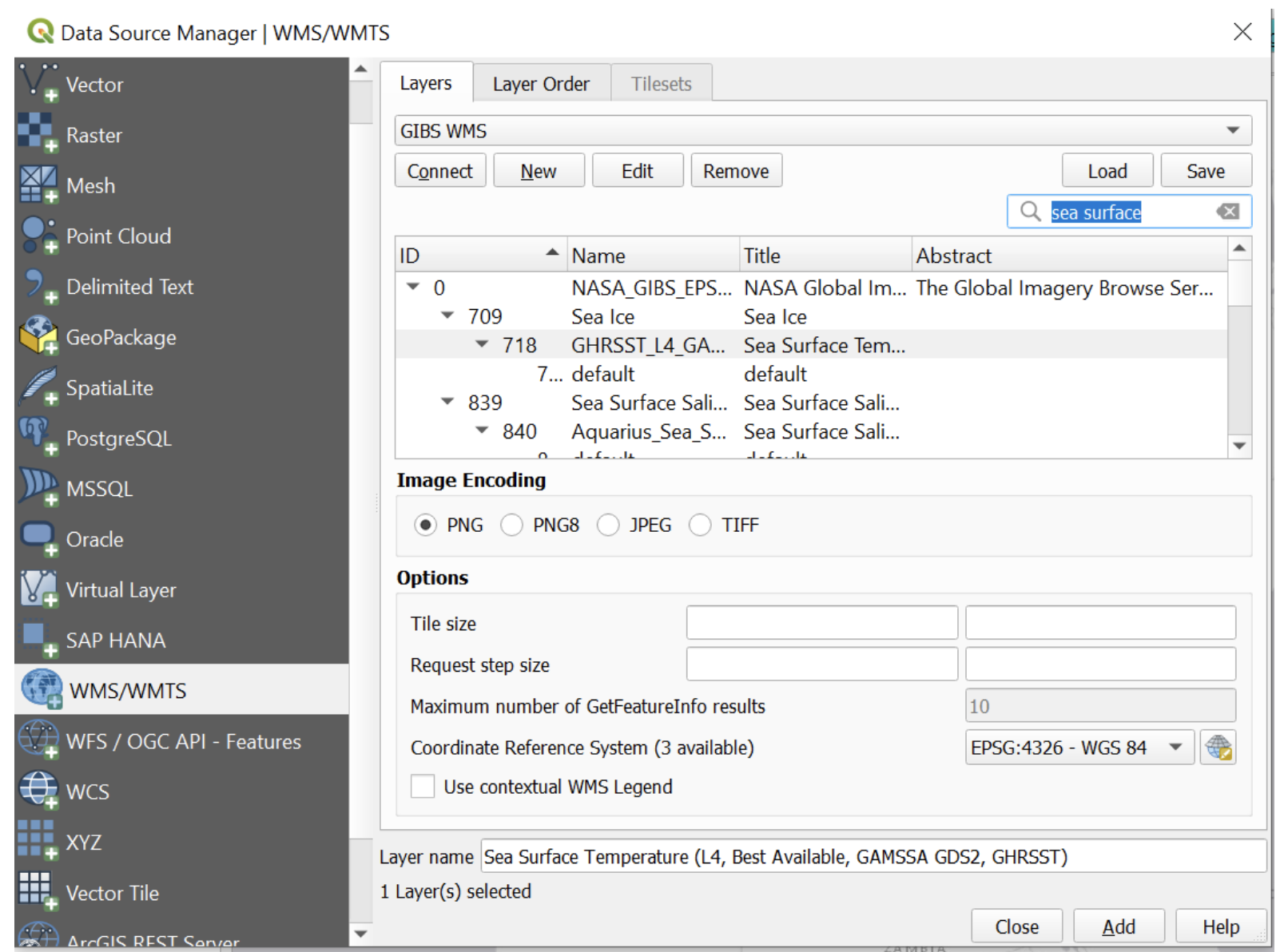Select the Aquarius_Sea_S... layer row
The height and width of the screenshot is (952, 1280).
[811, 430]
